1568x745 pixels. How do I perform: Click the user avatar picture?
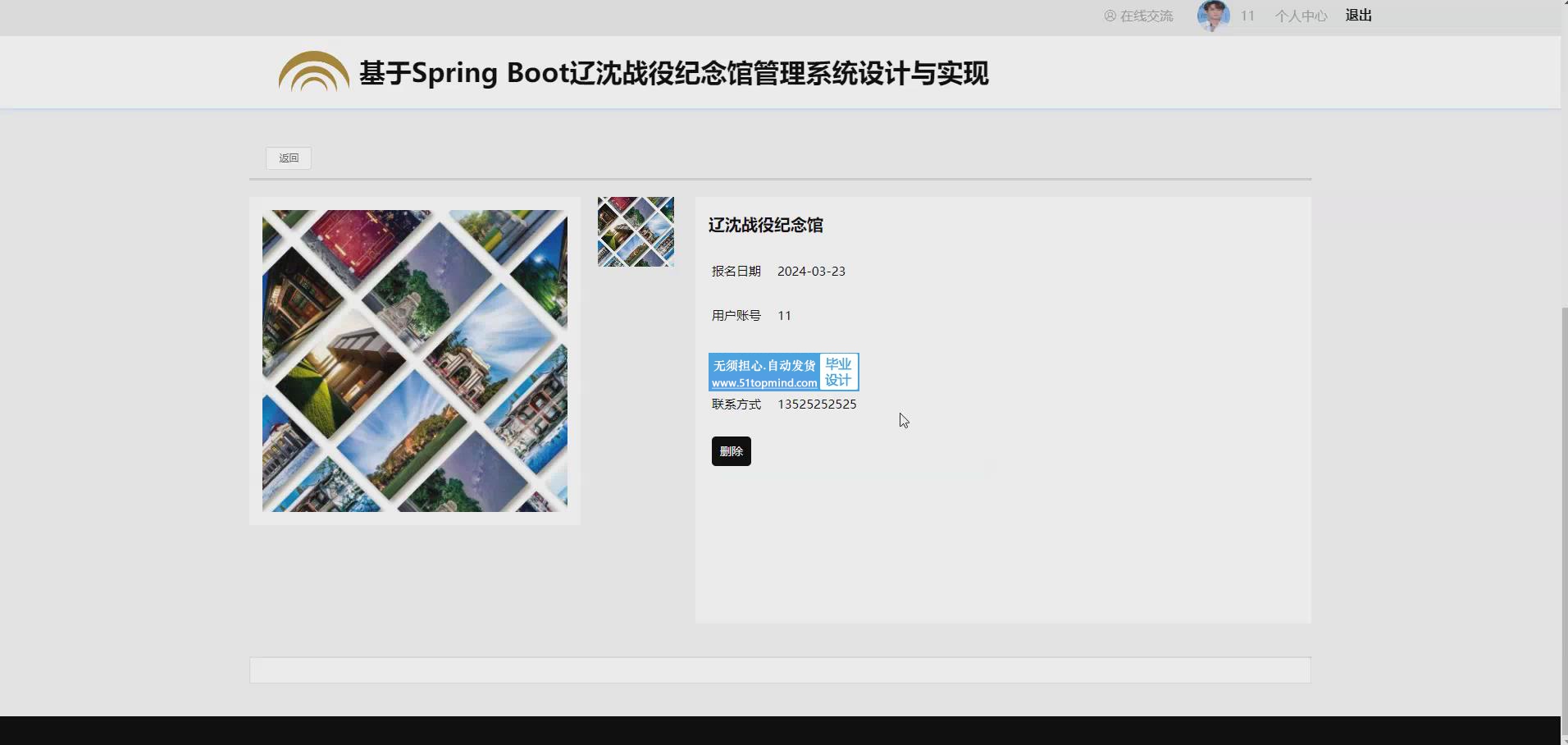1214,16
